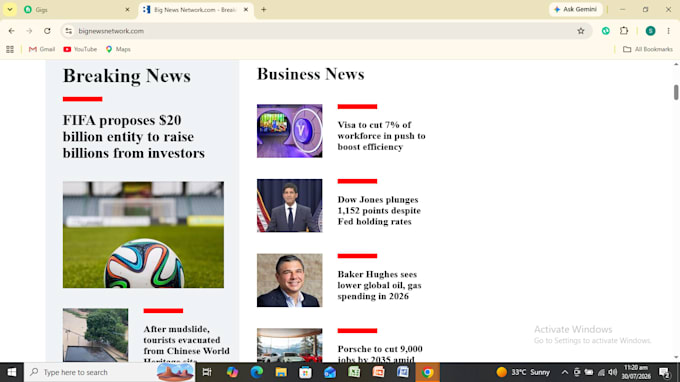
Task: Open a new tab with plus button
Action: (264, 10)
